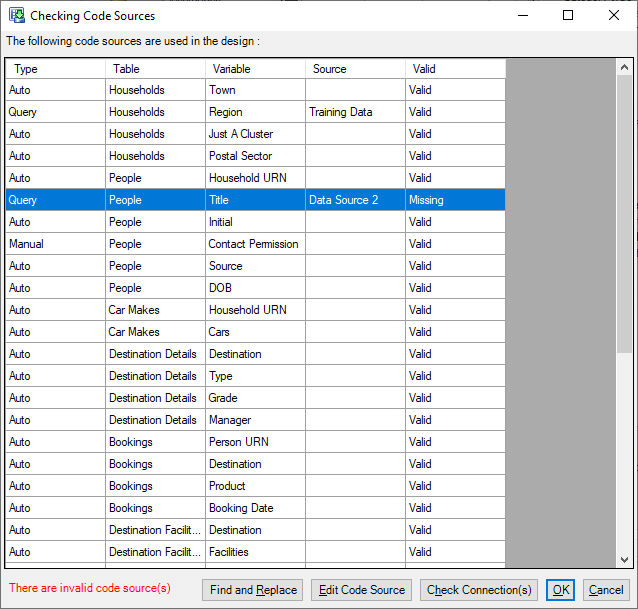Viewport: 638px width, 609px height.
Task: Close the Checking Code Sources dialog
Action: [x=614, y=15]
